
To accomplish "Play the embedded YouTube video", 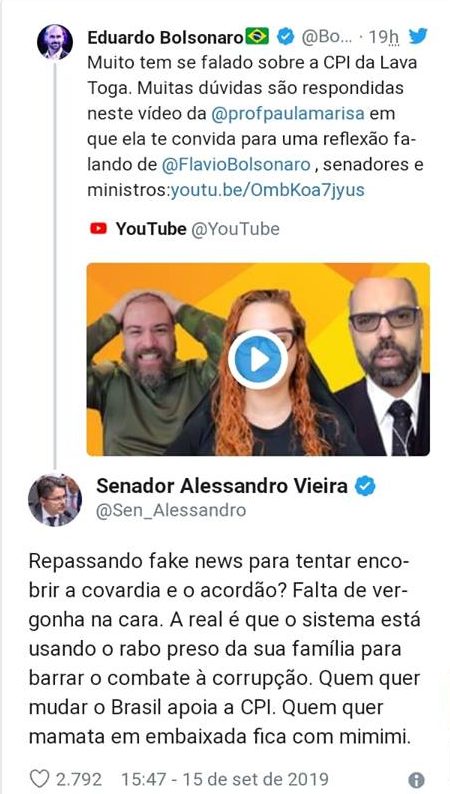I will pos(258,360).
